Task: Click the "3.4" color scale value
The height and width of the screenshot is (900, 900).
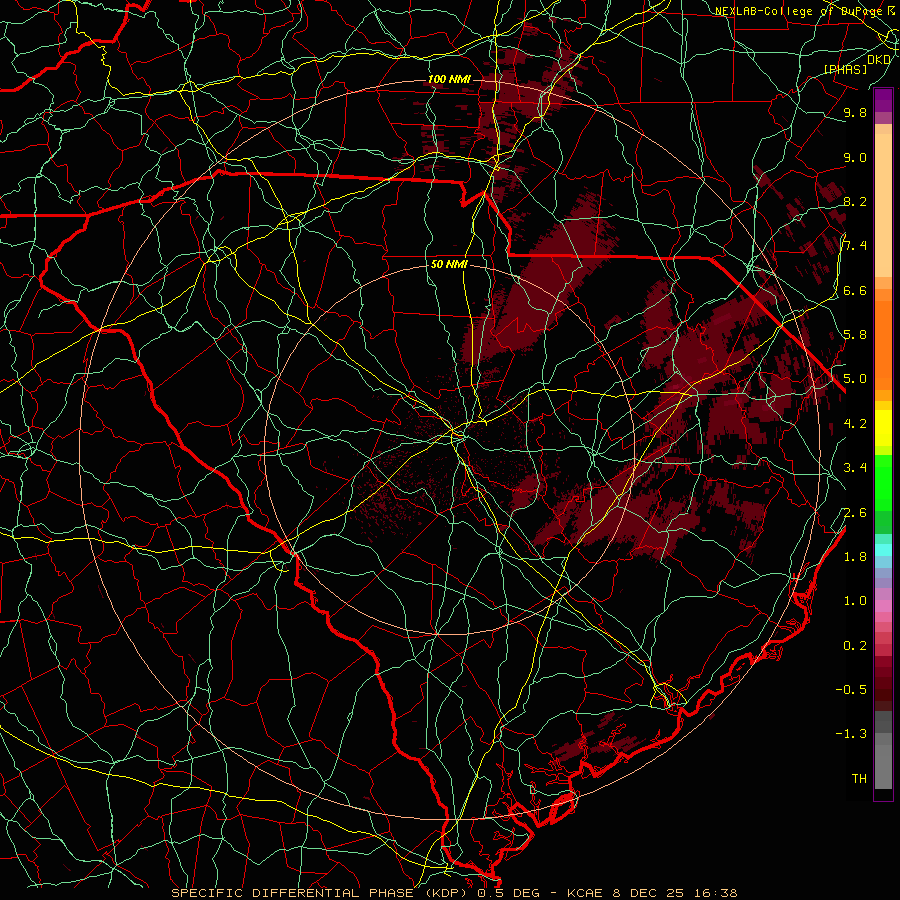Action: [x=855, y=467]
